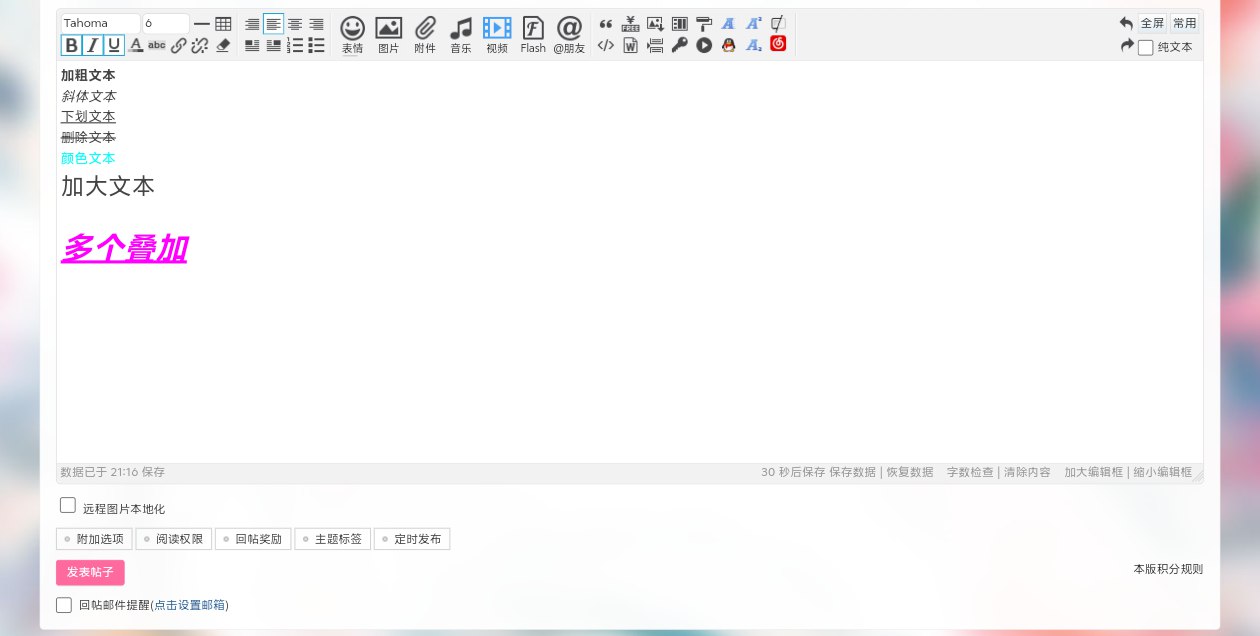The width and height of the screenshot is (1260, 636).
Task: Insert Flash content
Action: pyautogui.click(x=533, y=34)
